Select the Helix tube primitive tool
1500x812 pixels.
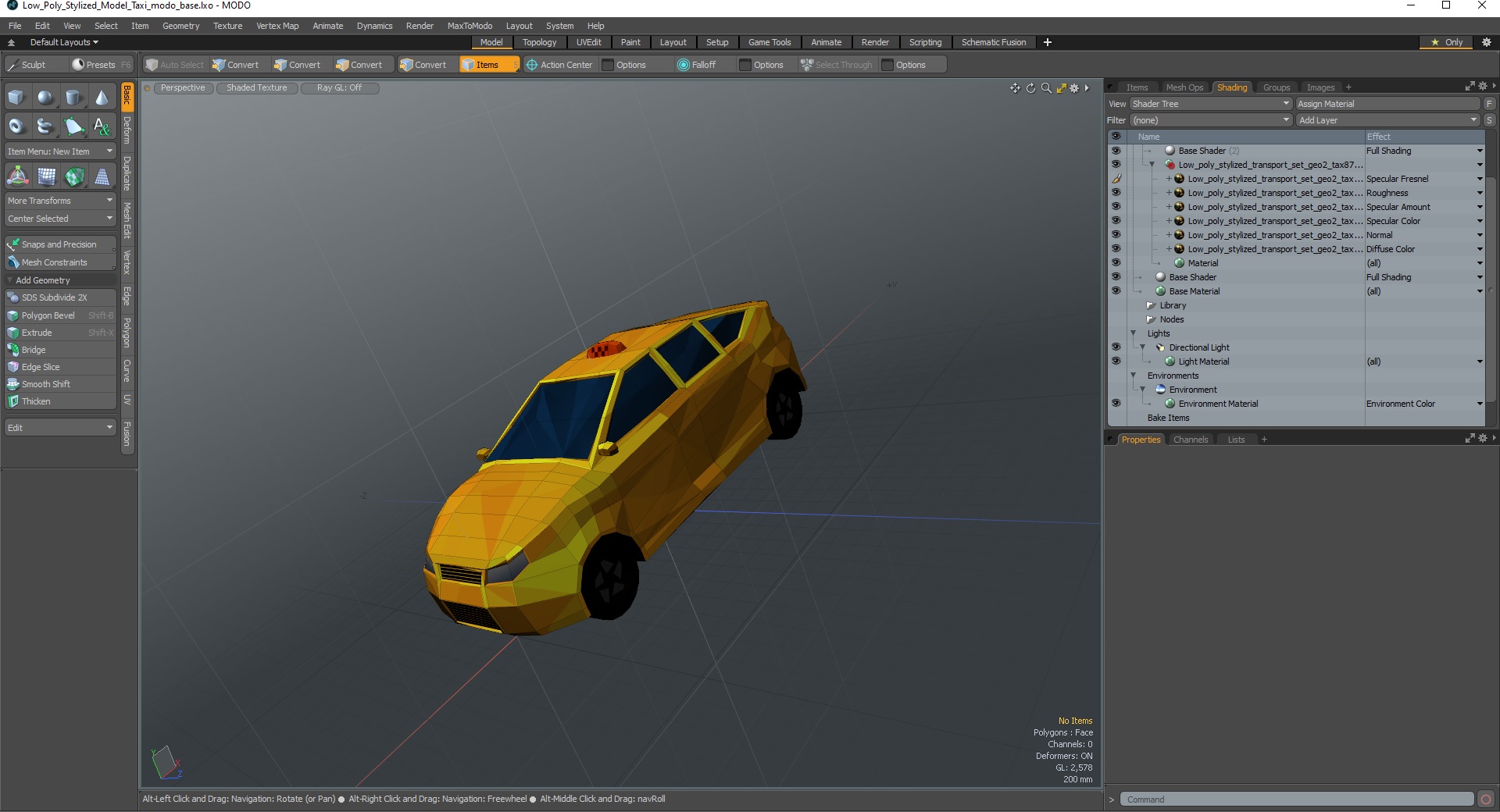pos(45,126)
